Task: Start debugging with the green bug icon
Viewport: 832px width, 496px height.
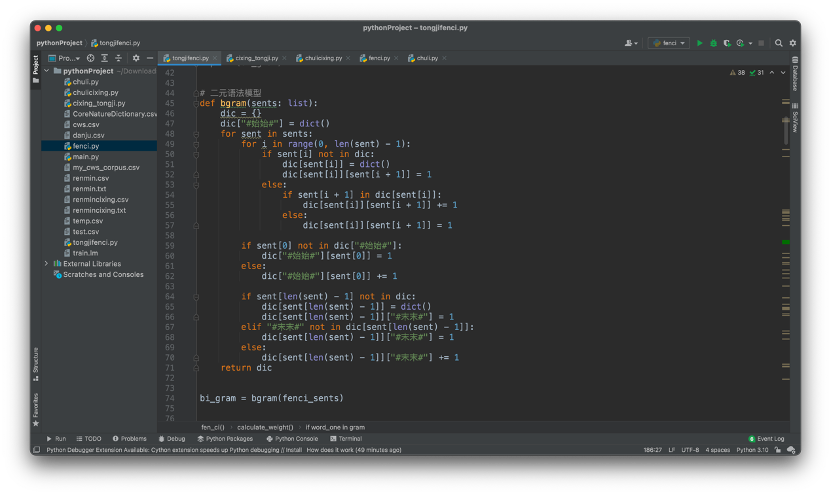Action: [713, 43]
